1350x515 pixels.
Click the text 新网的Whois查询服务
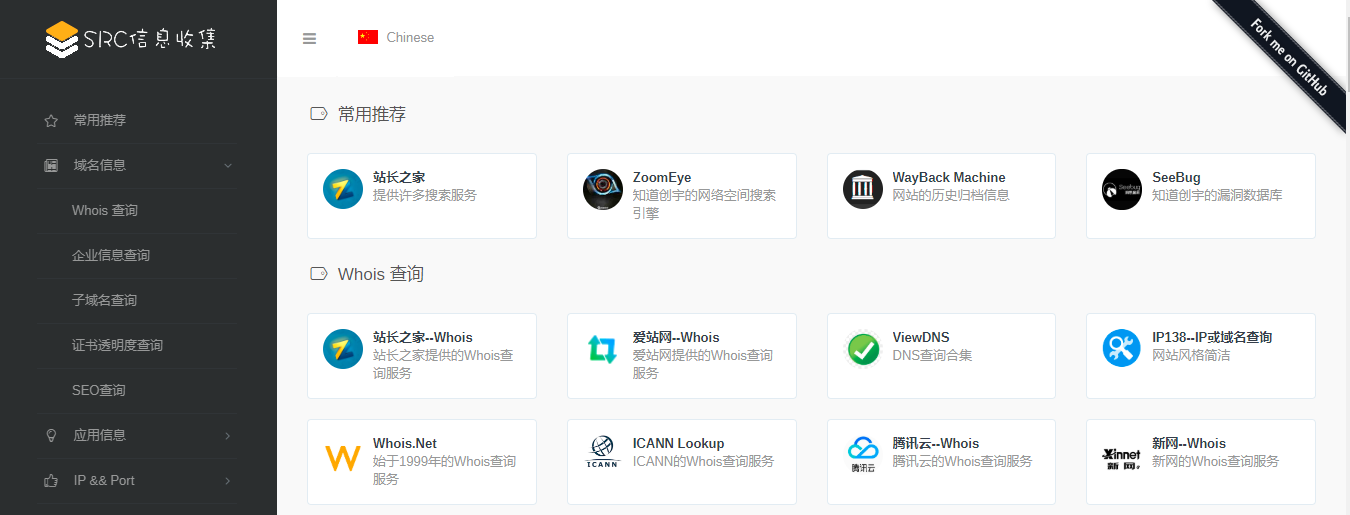pos(1215,461)
